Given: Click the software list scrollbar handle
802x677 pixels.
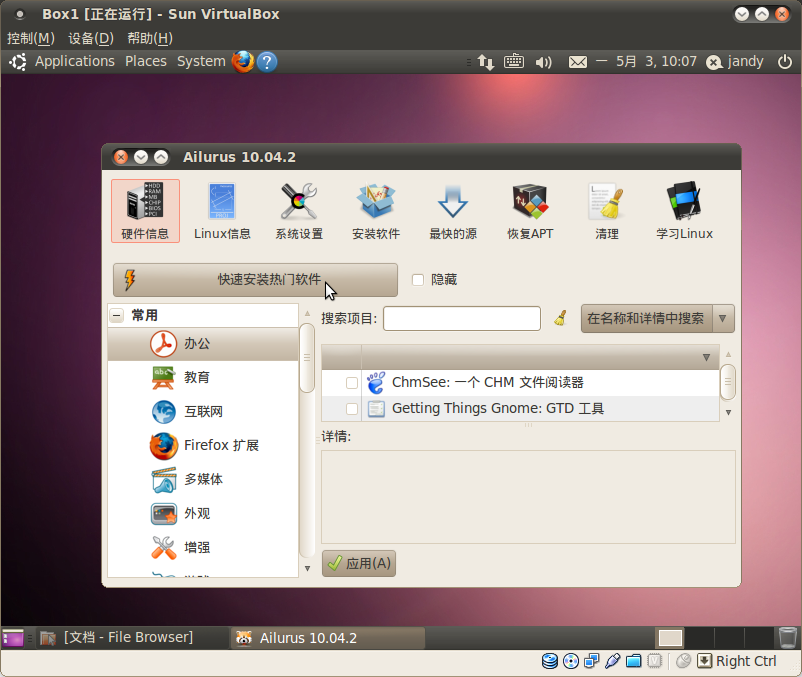Looking at the screenshot, I should pos(728,382).
